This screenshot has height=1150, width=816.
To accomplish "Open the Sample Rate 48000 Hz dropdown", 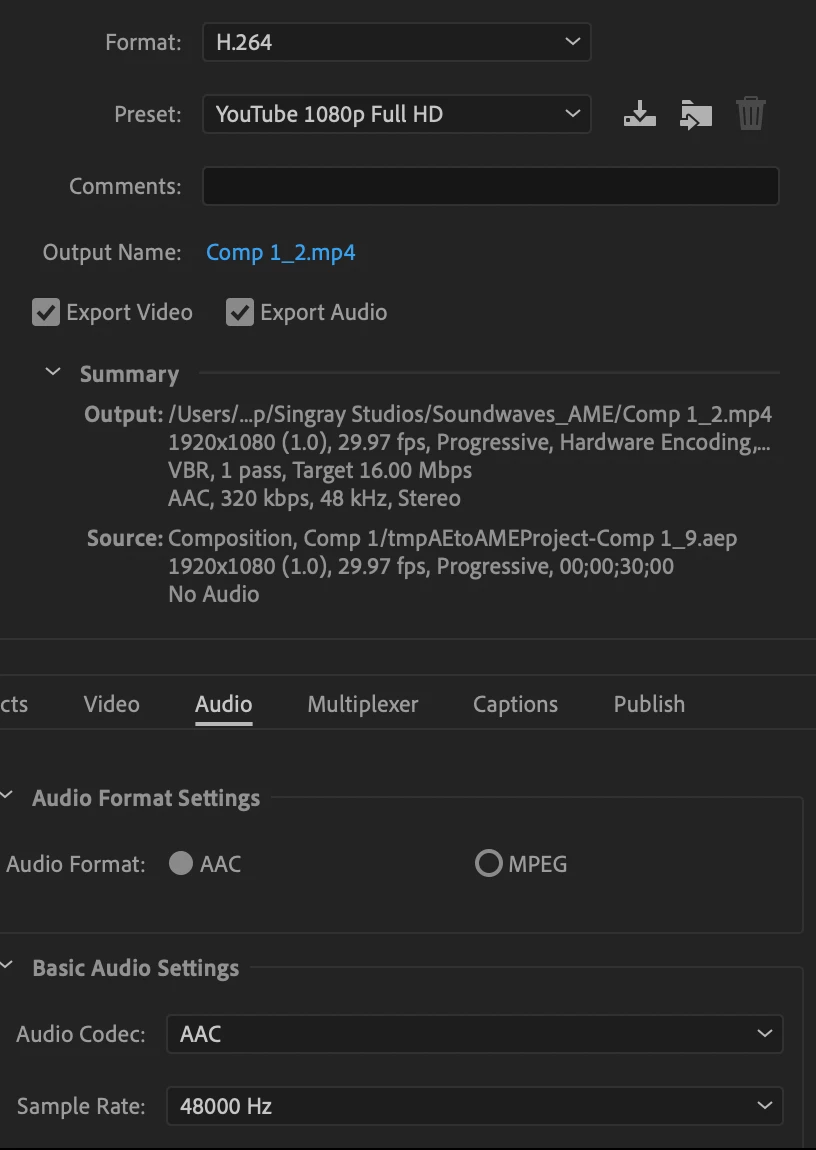I will tap(475, 1106).
